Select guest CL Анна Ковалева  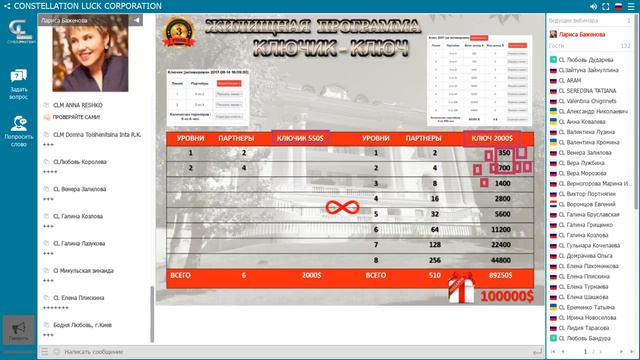582,122
